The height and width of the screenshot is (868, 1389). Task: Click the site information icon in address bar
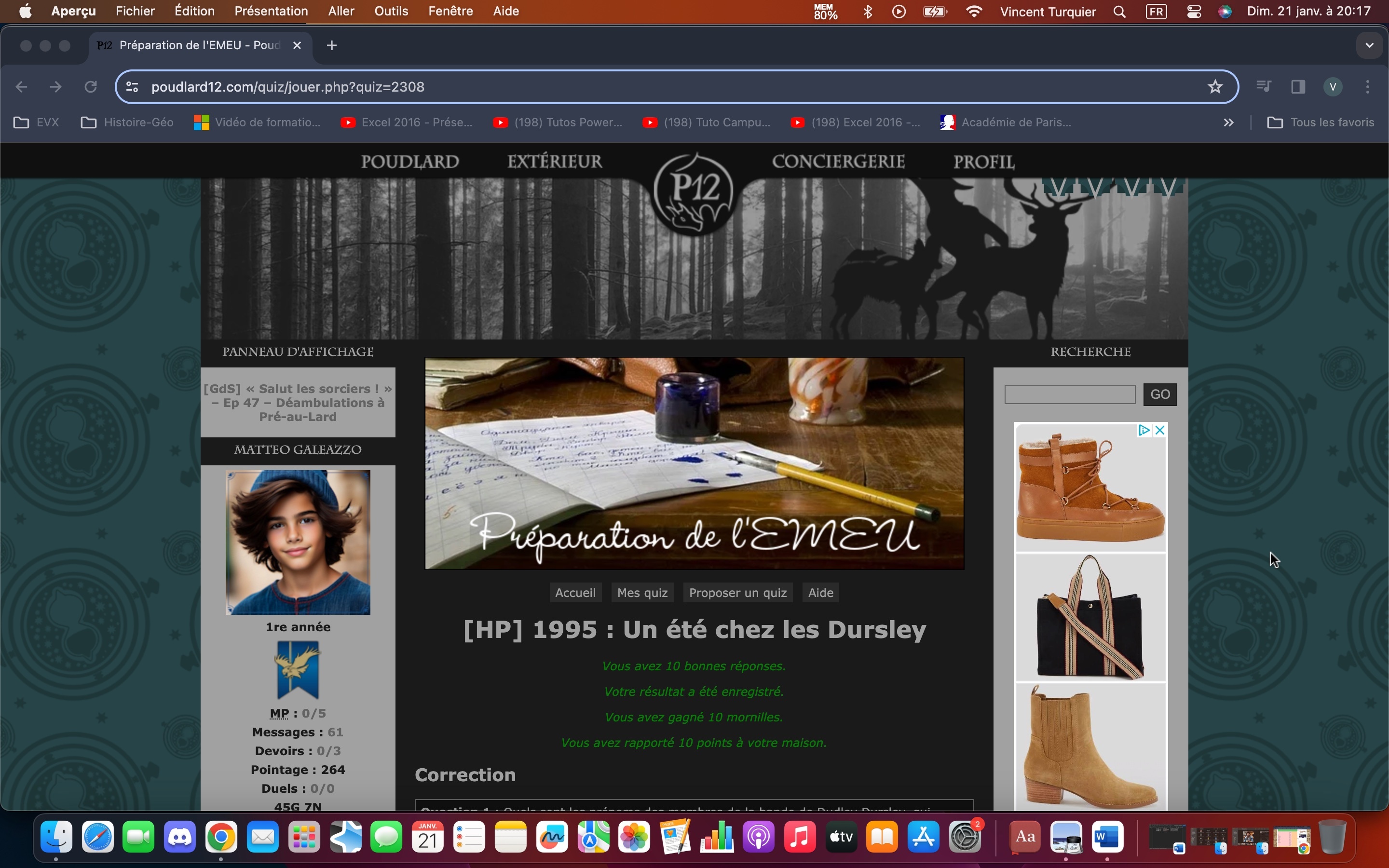tap(132, 87)
